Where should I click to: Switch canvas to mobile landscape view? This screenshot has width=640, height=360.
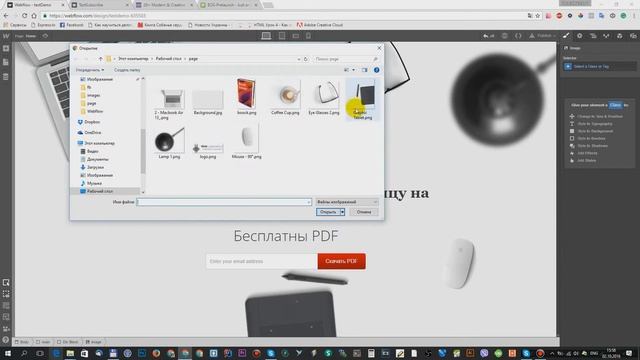[x=296, y=36]
